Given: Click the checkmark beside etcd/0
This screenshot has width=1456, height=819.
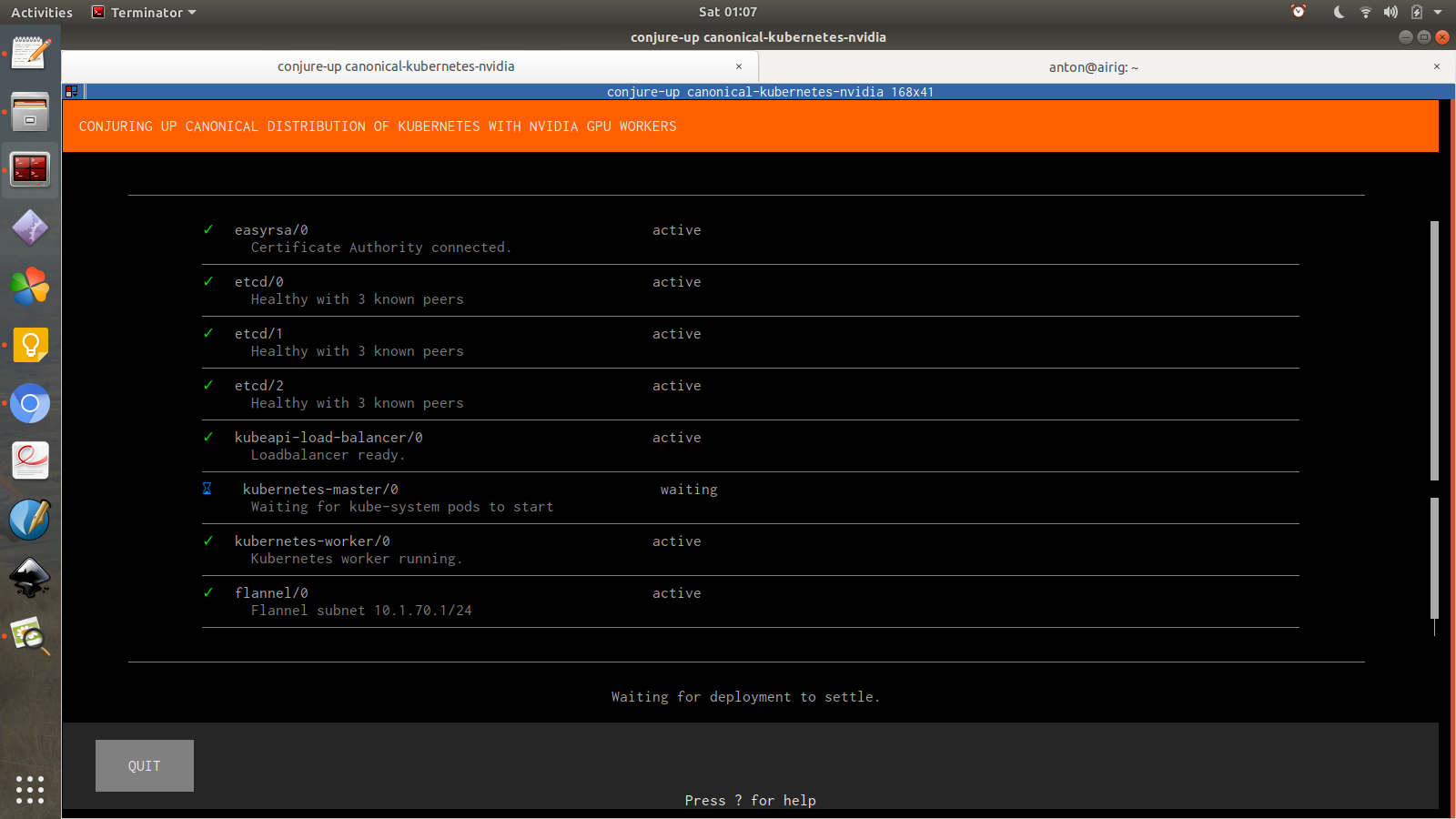Looking at the screenshot, I should click(208, 281).
